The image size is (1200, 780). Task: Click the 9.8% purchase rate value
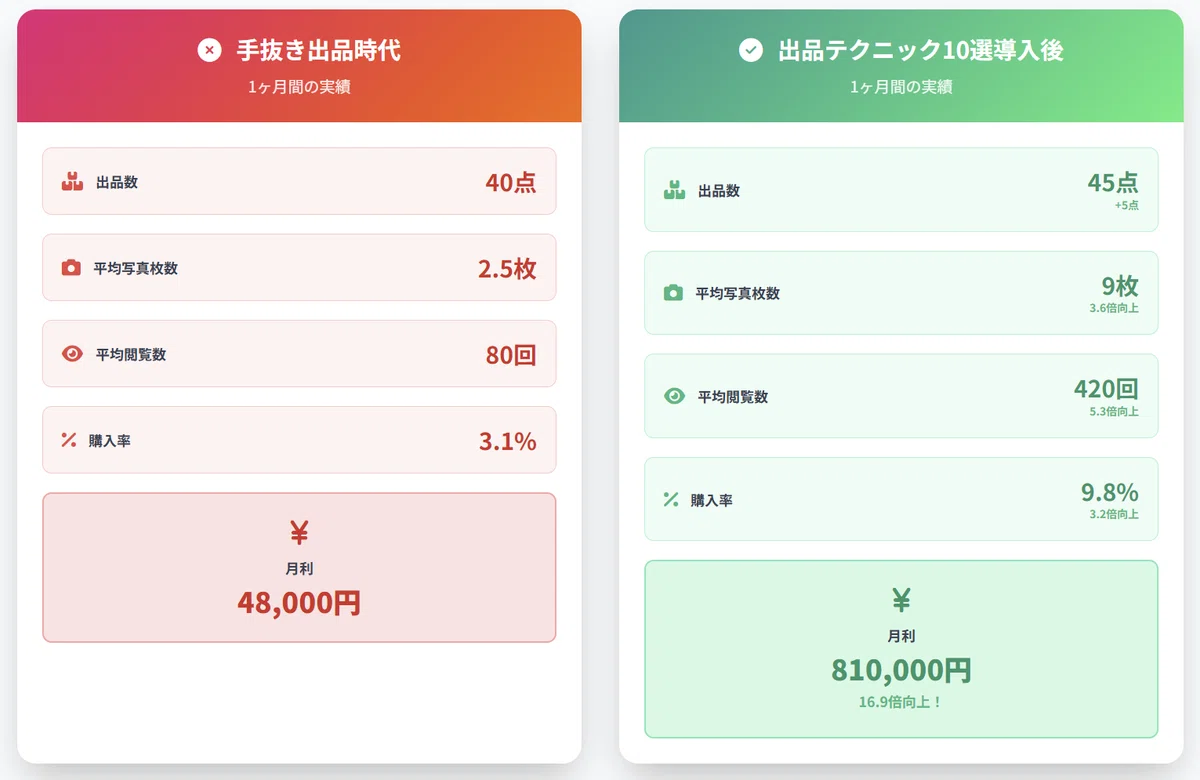click(x=1110, y=492)
